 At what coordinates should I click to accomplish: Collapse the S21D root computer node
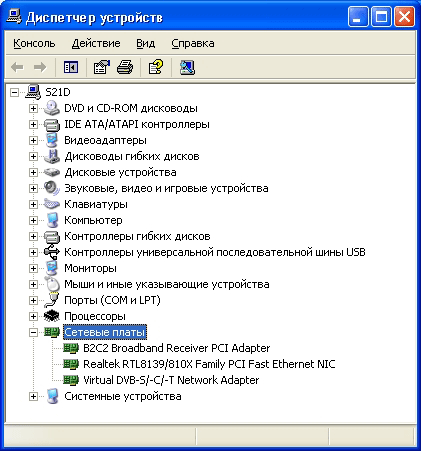tap(14, 92)
